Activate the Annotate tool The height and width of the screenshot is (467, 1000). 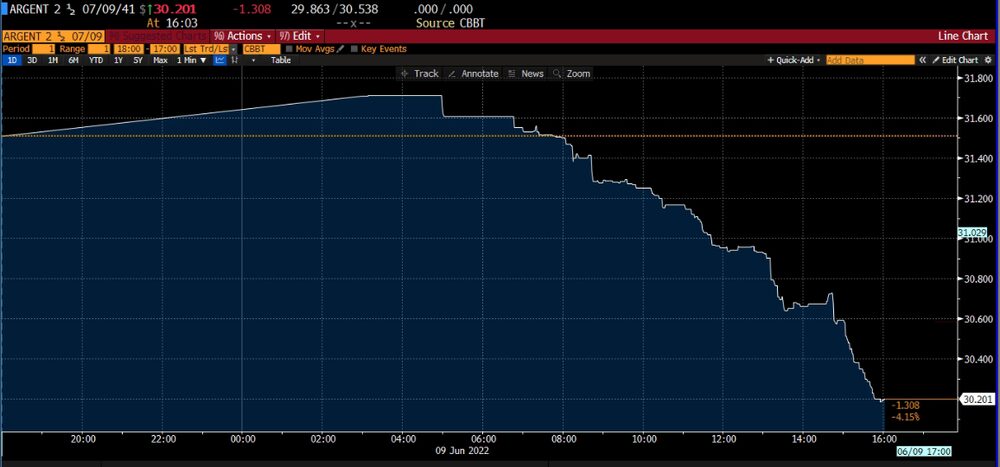pos(473,74)
